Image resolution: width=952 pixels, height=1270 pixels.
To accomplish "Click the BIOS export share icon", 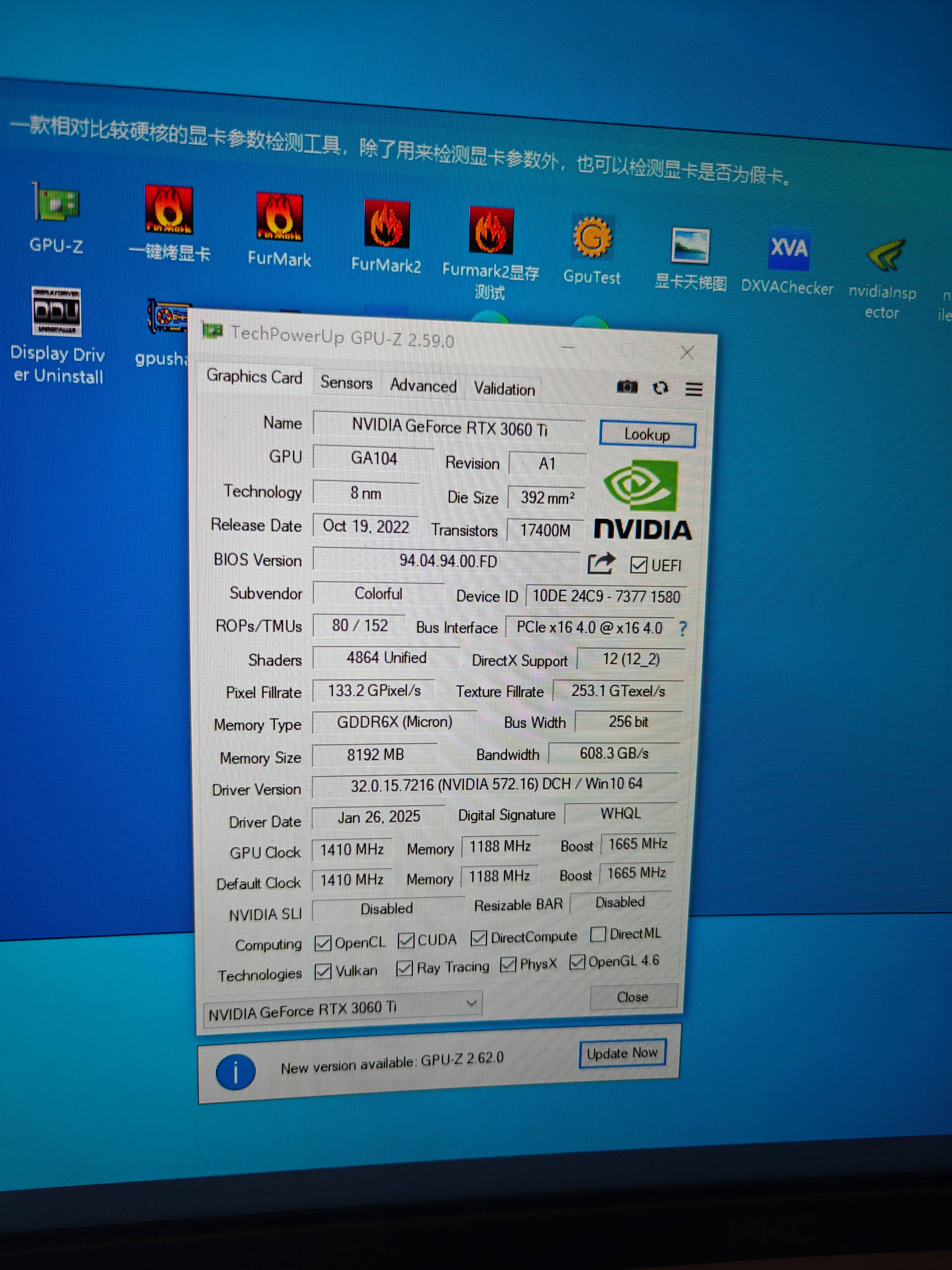I will pos(601,563).
